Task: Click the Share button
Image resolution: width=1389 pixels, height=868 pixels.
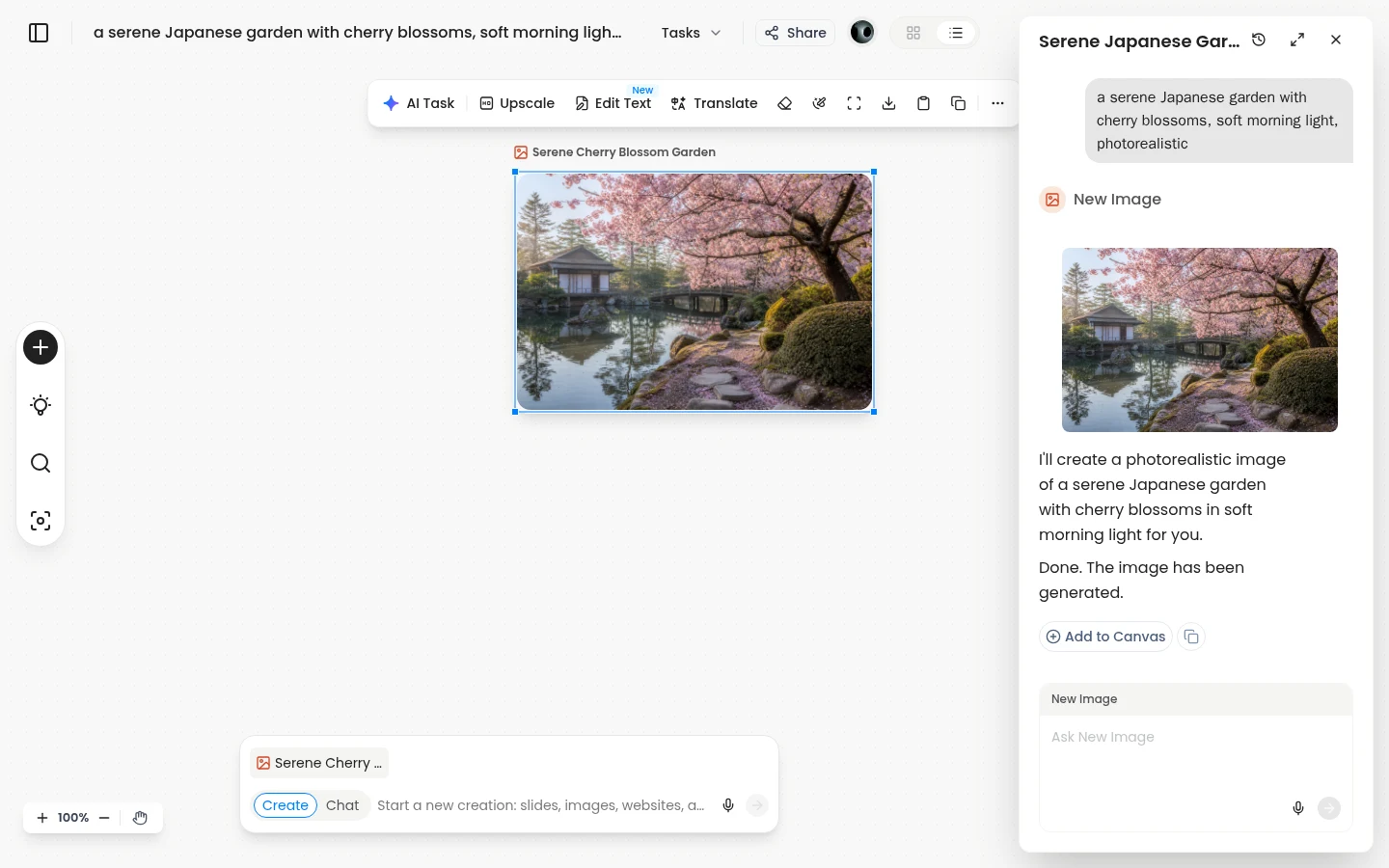Action: click(x=796, y=33)
